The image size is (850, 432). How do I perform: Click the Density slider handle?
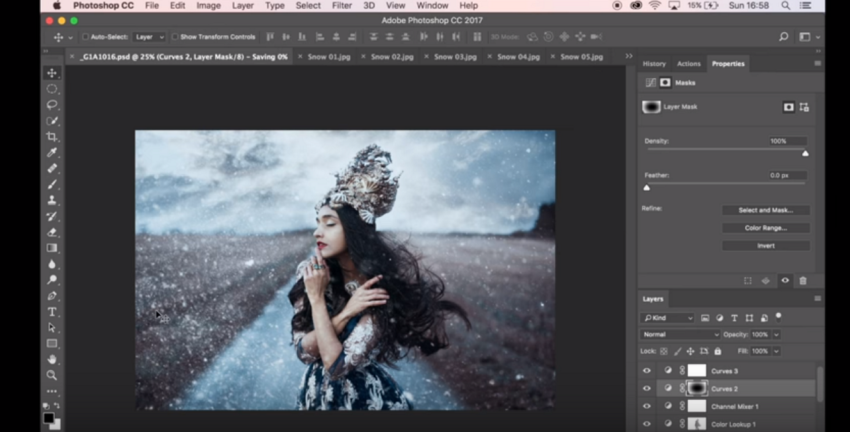(x=805, y=153)
